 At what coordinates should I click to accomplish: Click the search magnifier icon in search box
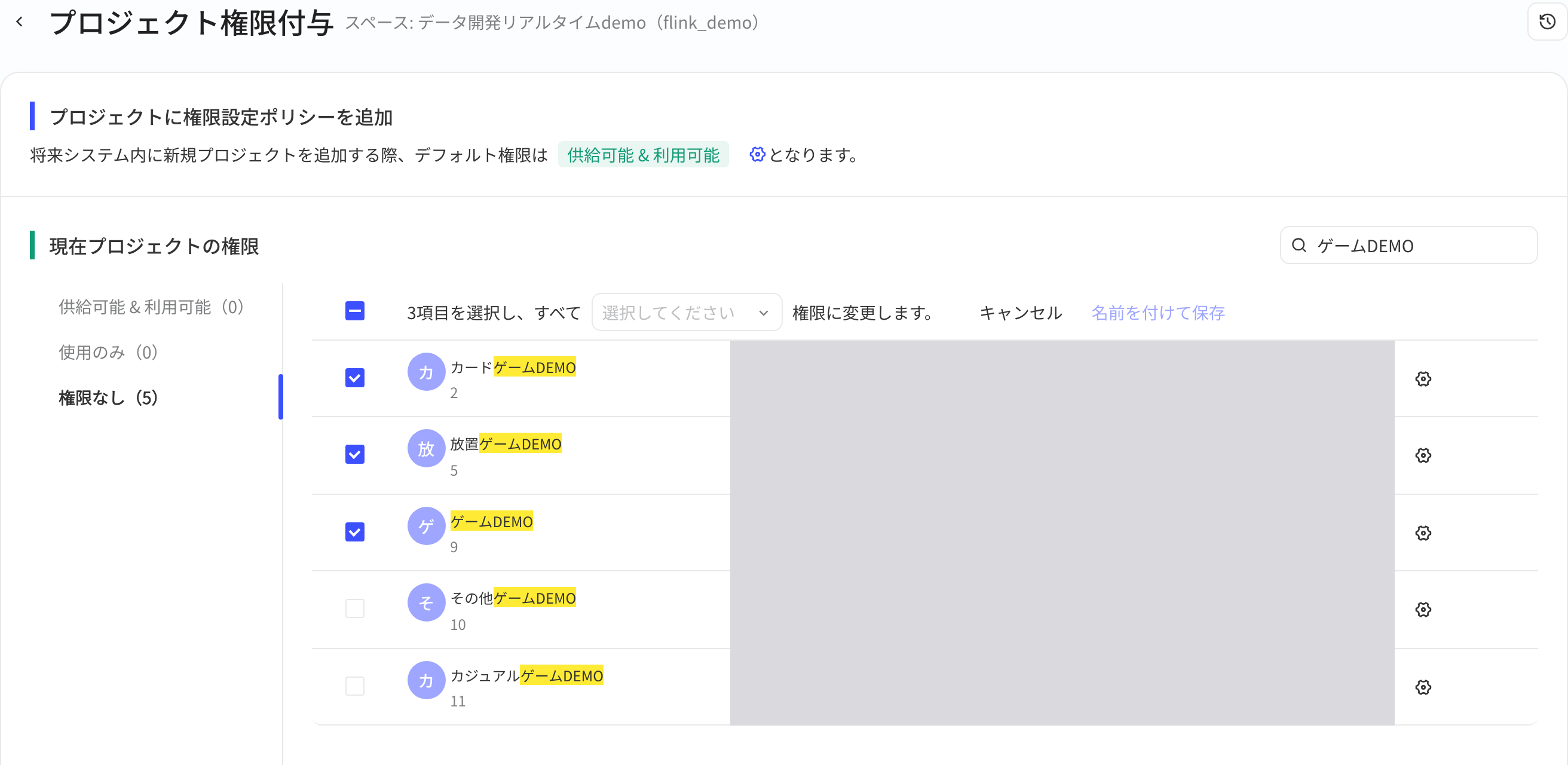[x=1299, y=245]
